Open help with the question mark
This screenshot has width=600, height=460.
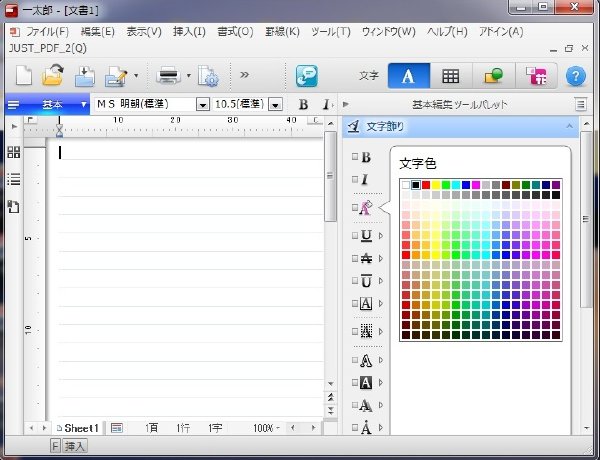pyautogui.click(x=576, y=76)
